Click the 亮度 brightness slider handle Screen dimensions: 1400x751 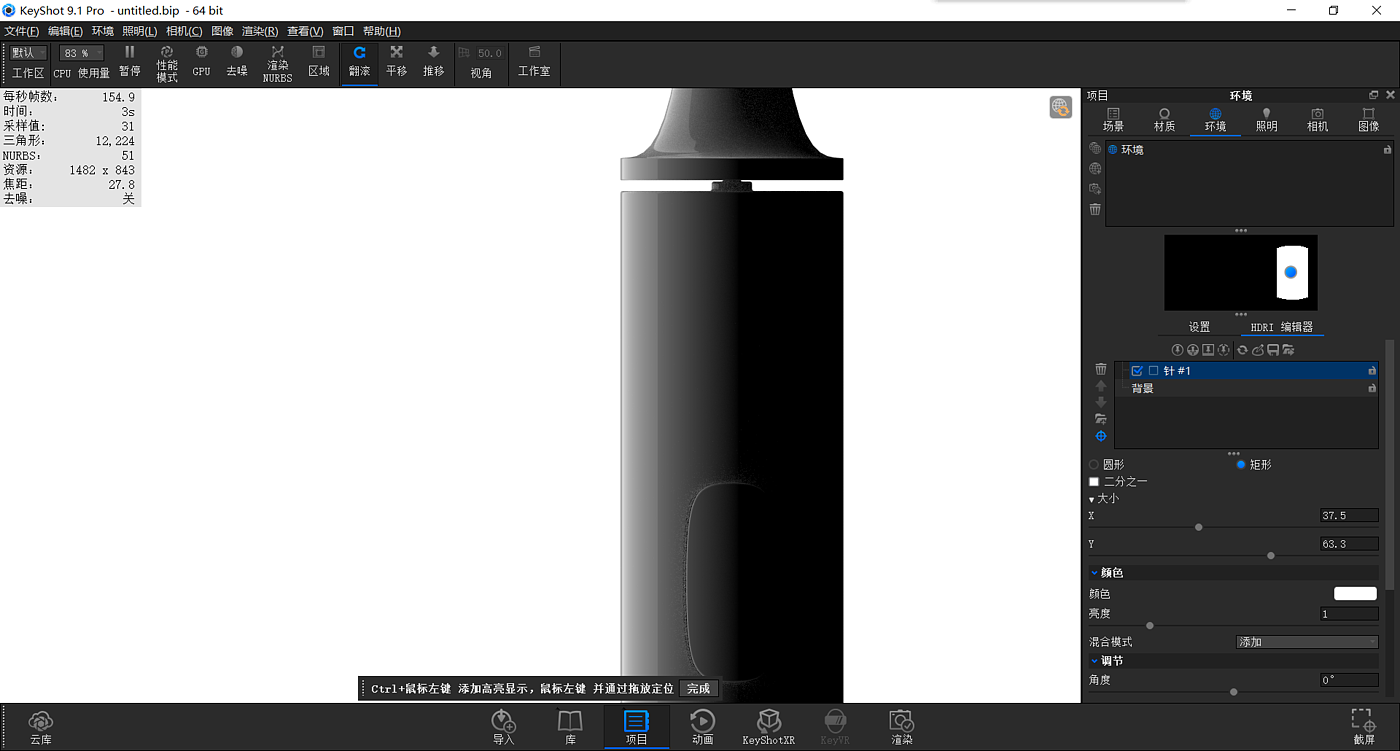(x=1150, y=626)
